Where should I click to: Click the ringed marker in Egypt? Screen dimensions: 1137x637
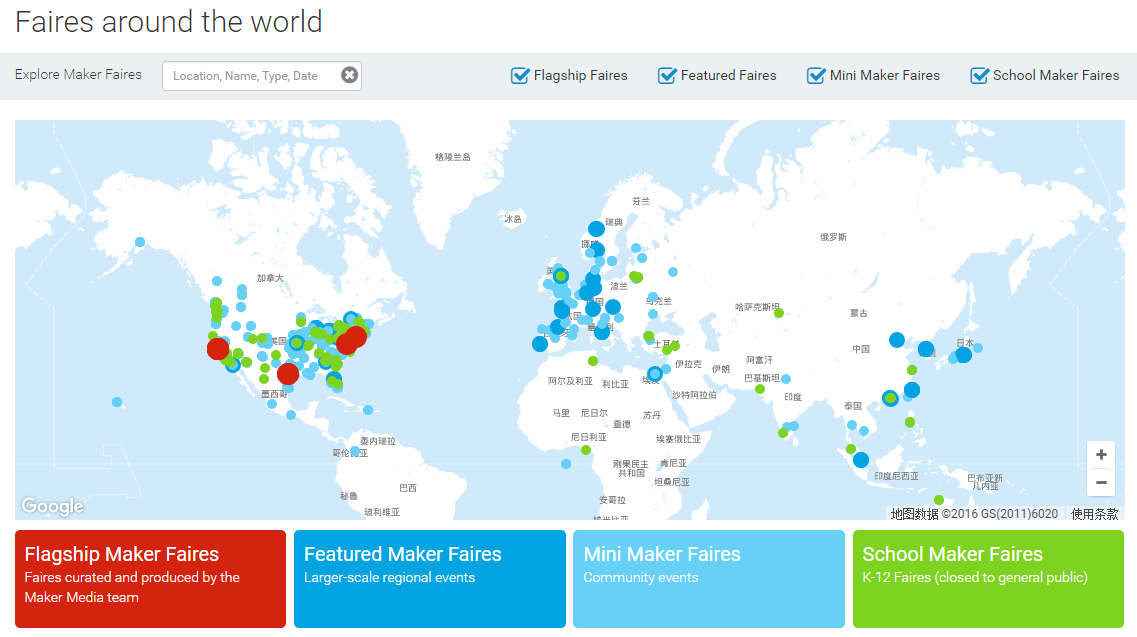coord(655,374)
